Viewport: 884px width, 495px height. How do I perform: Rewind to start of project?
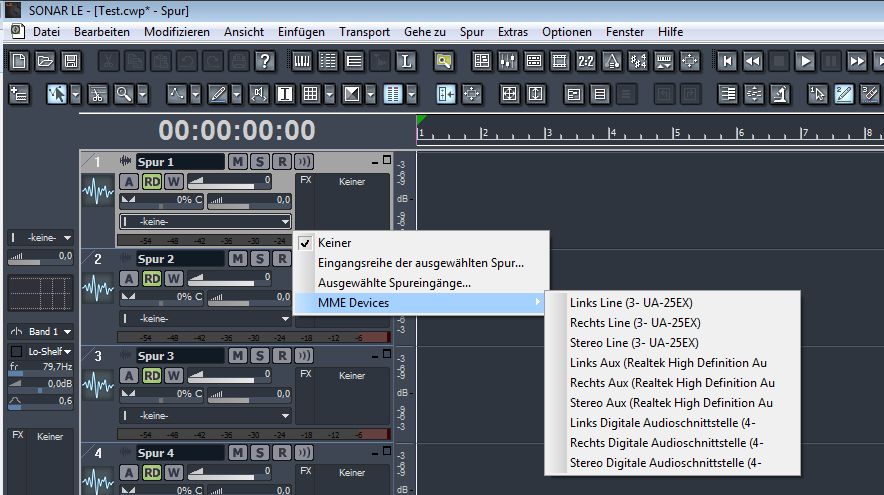727,61
